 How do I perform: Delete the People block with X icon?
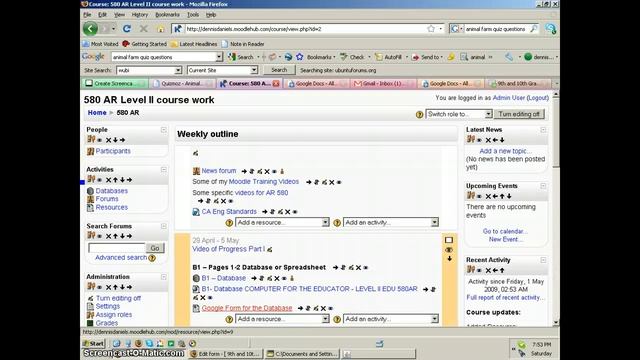tap(108, 140)
